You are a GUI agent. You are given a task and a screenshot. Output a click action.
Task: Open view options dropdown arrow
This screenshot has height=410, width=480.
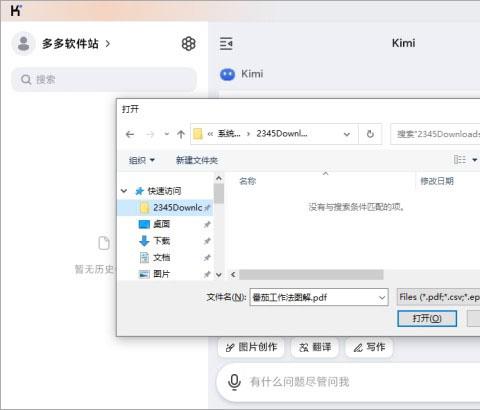tap(475, 160)
